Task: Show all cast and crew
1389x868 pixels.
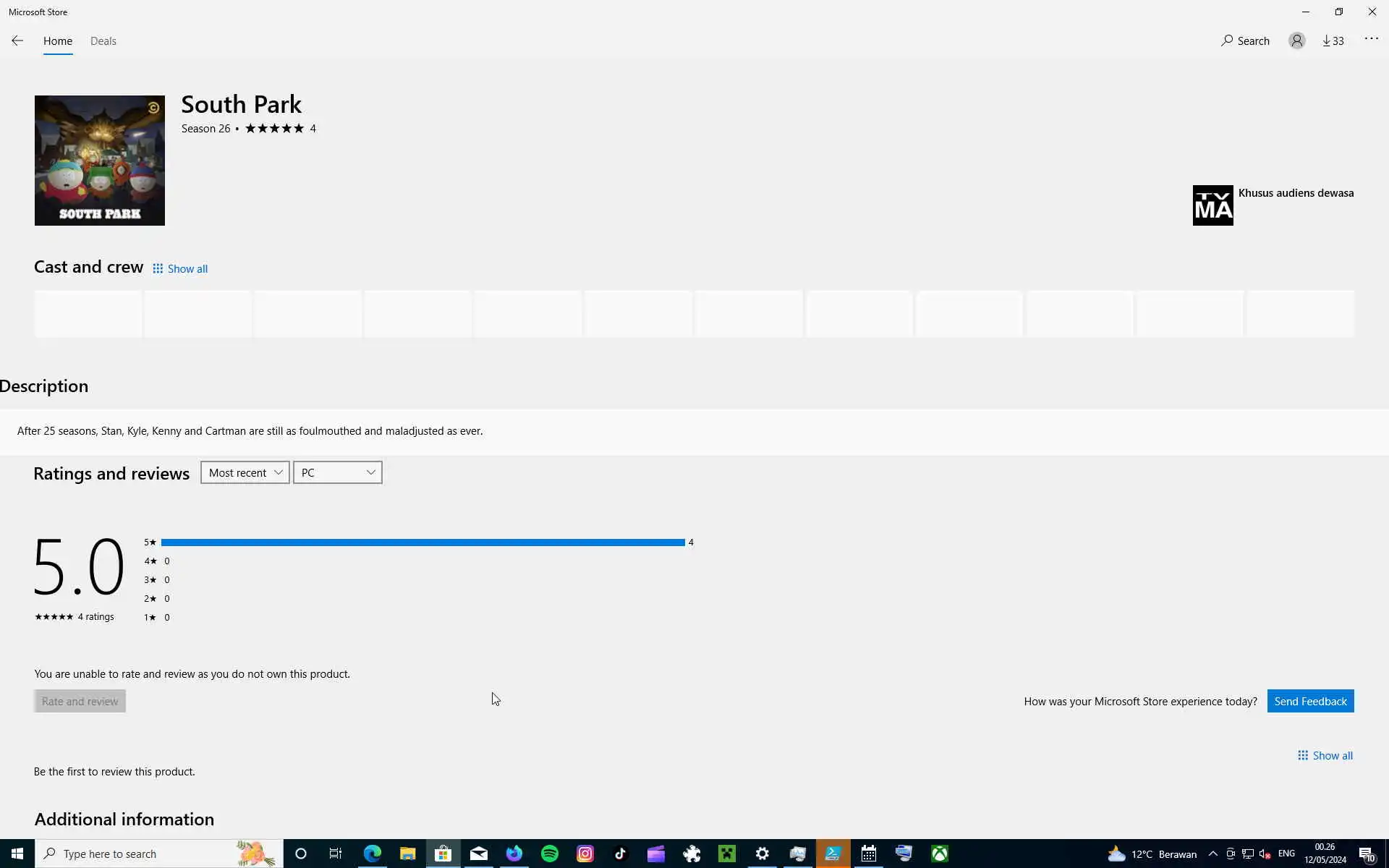Action: pyautogui.click(x=180, y=268)
